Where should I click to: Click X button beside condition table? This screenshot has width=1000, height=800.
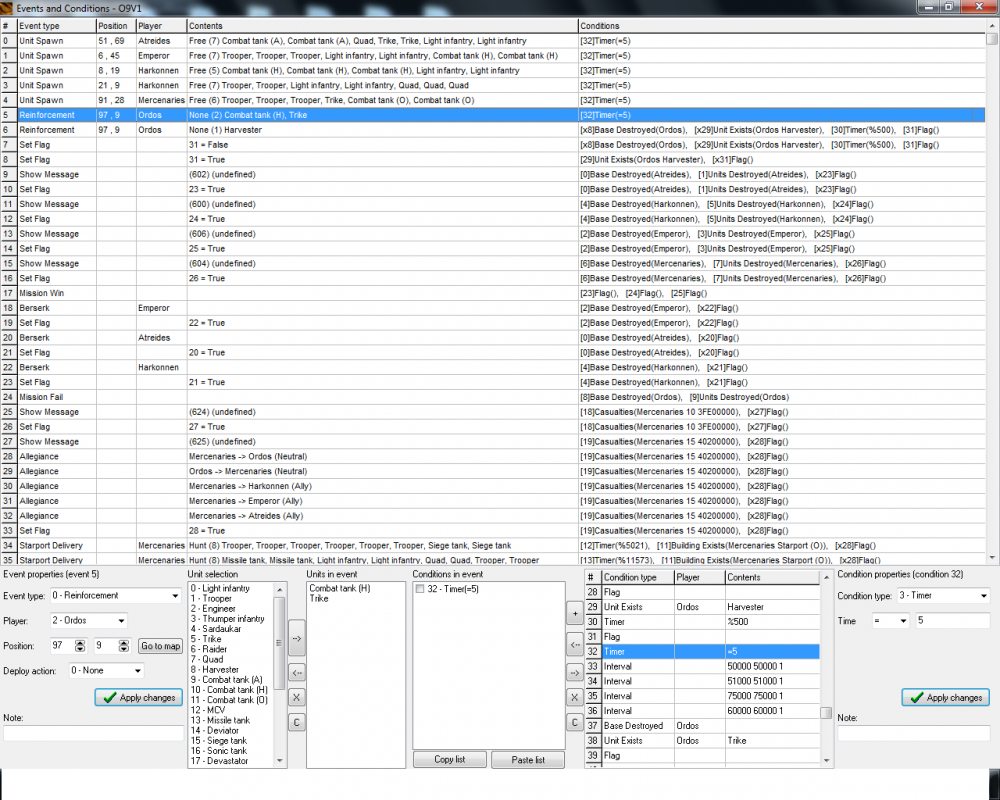(574, 697)
